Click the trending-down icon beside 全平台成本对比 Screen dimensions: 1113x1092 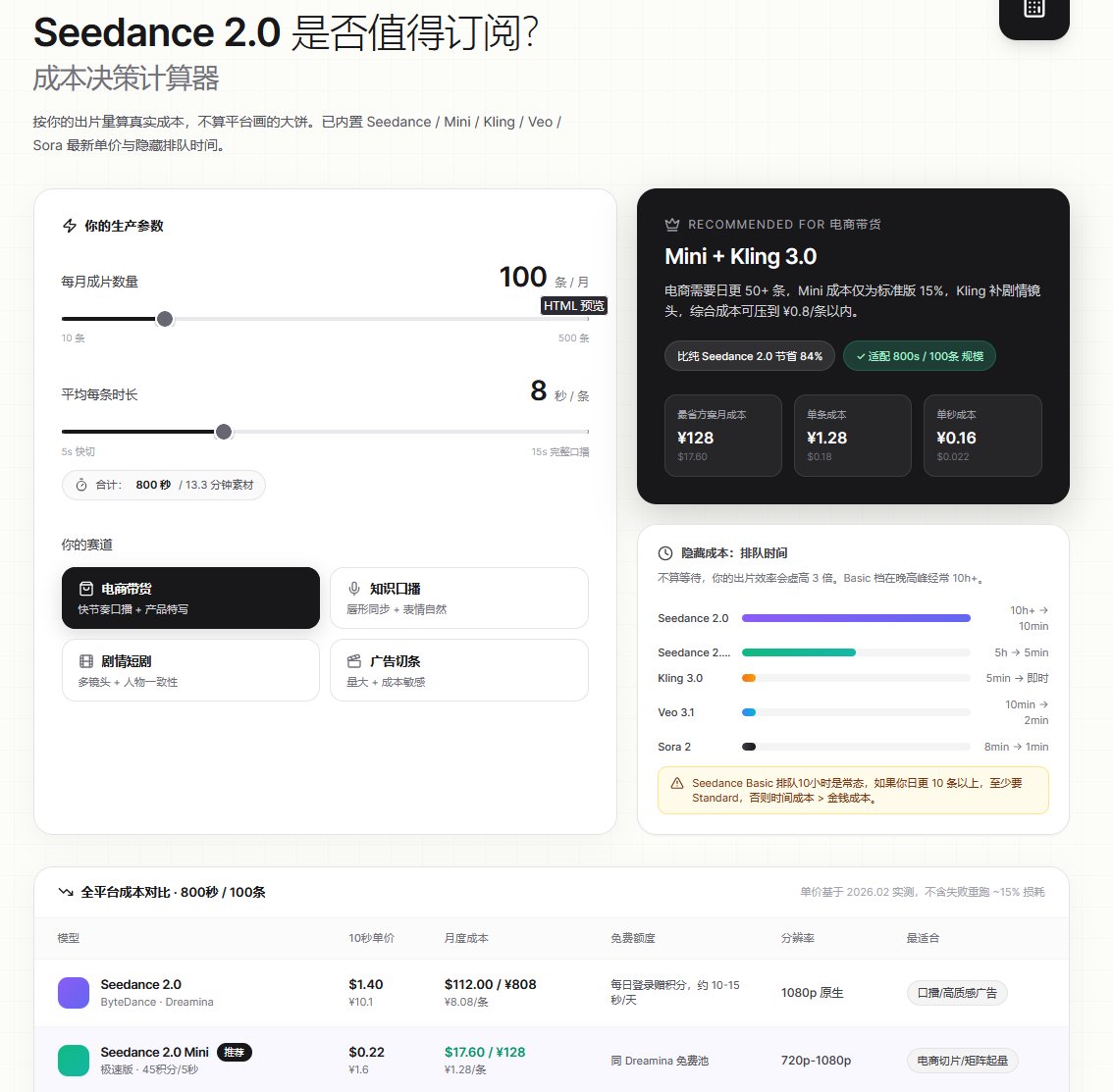click(x=66, y=892)
